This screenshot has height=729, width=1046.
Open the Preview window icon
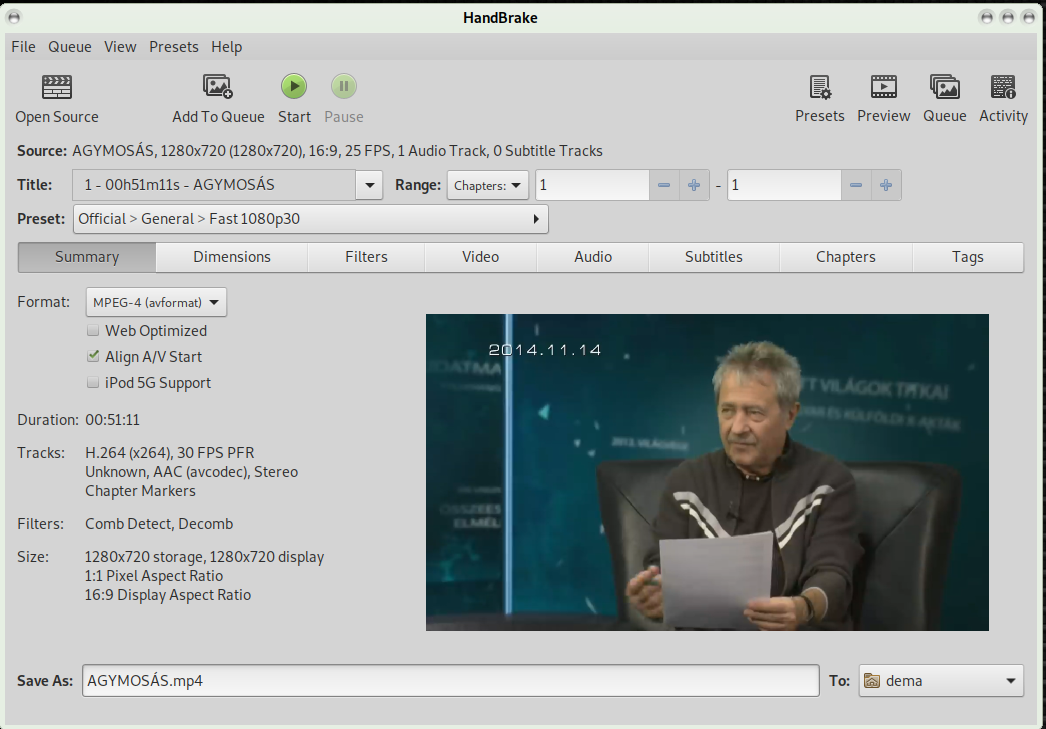(x=883, y=87)
